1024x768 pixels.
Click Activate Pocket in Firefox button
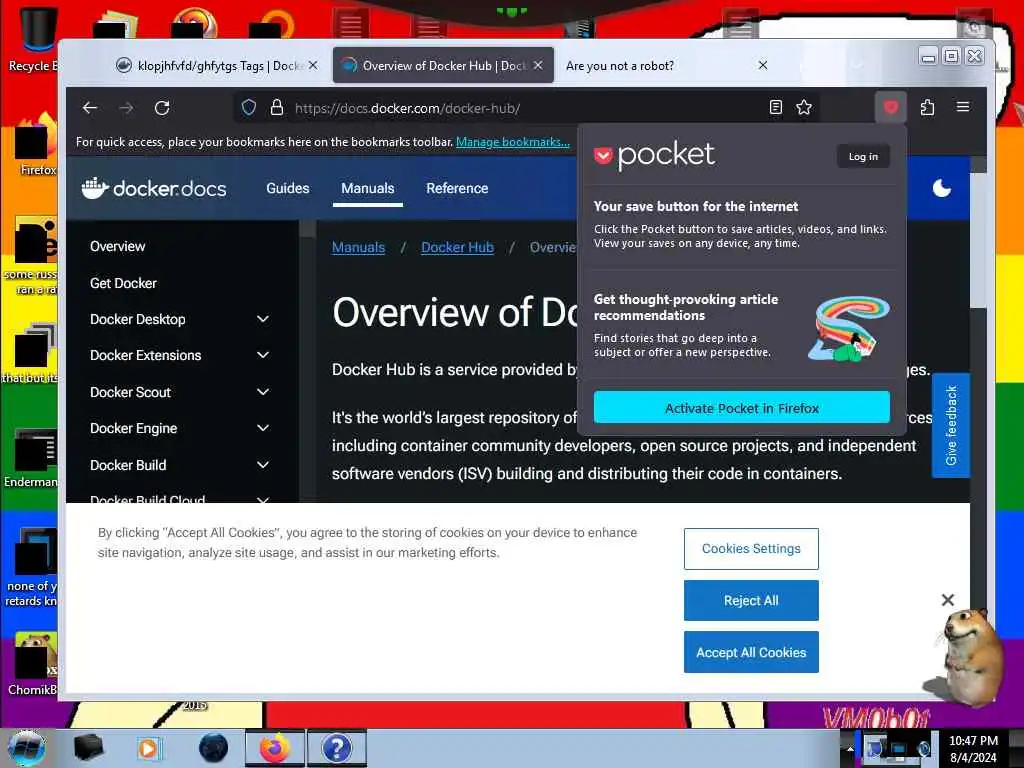[x=742, y=408]
